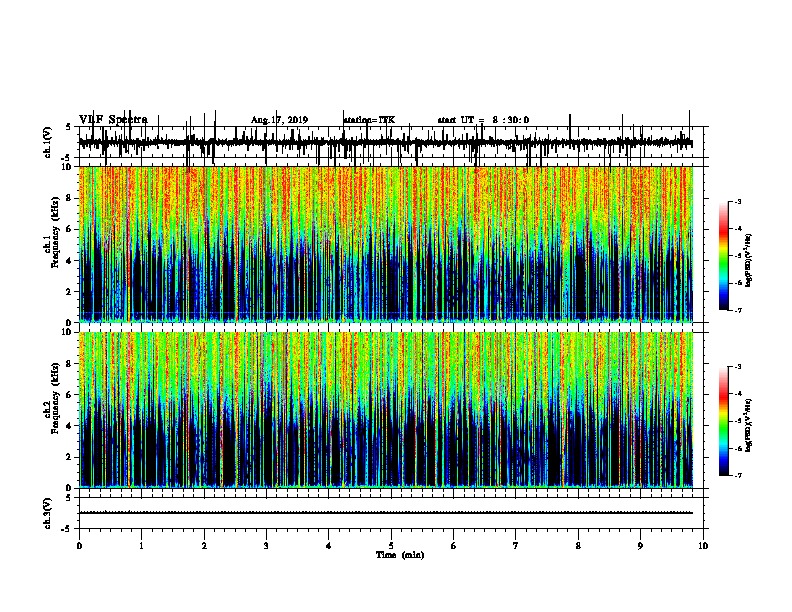This screenshot has height=612, width=792.
Task: Click the "6" kHz tick of ch.2 spectrogram
Action: point(69,395)
